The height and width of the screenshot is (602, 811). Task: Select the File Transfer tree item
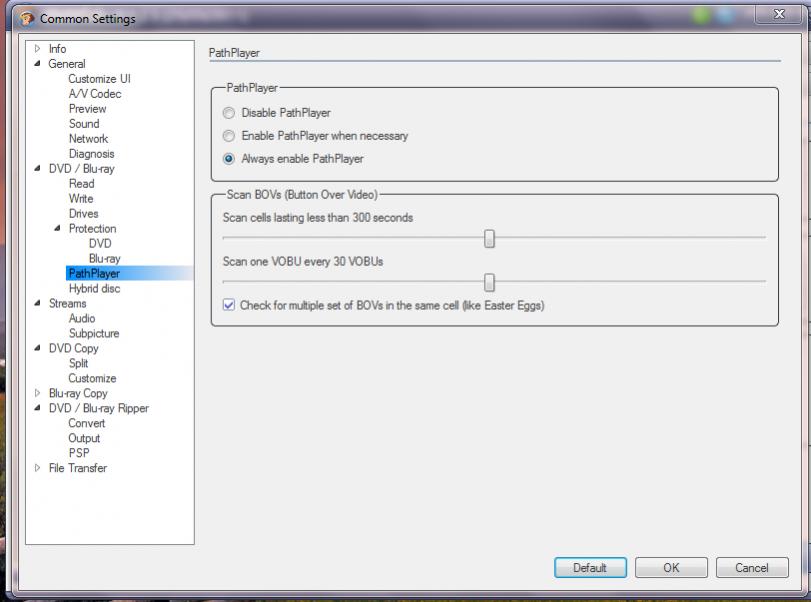[x=78, y=468]
